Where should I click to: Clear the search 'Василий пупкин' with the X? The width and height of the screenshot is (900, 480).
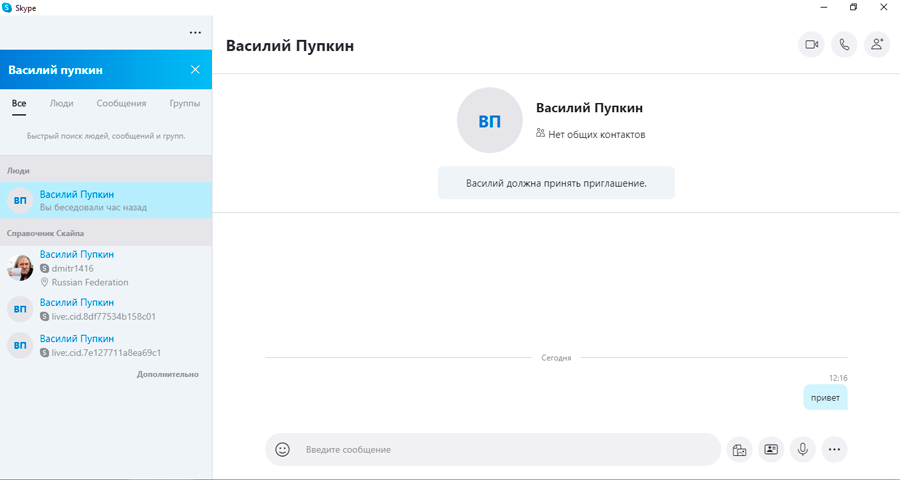pos(195,69)
